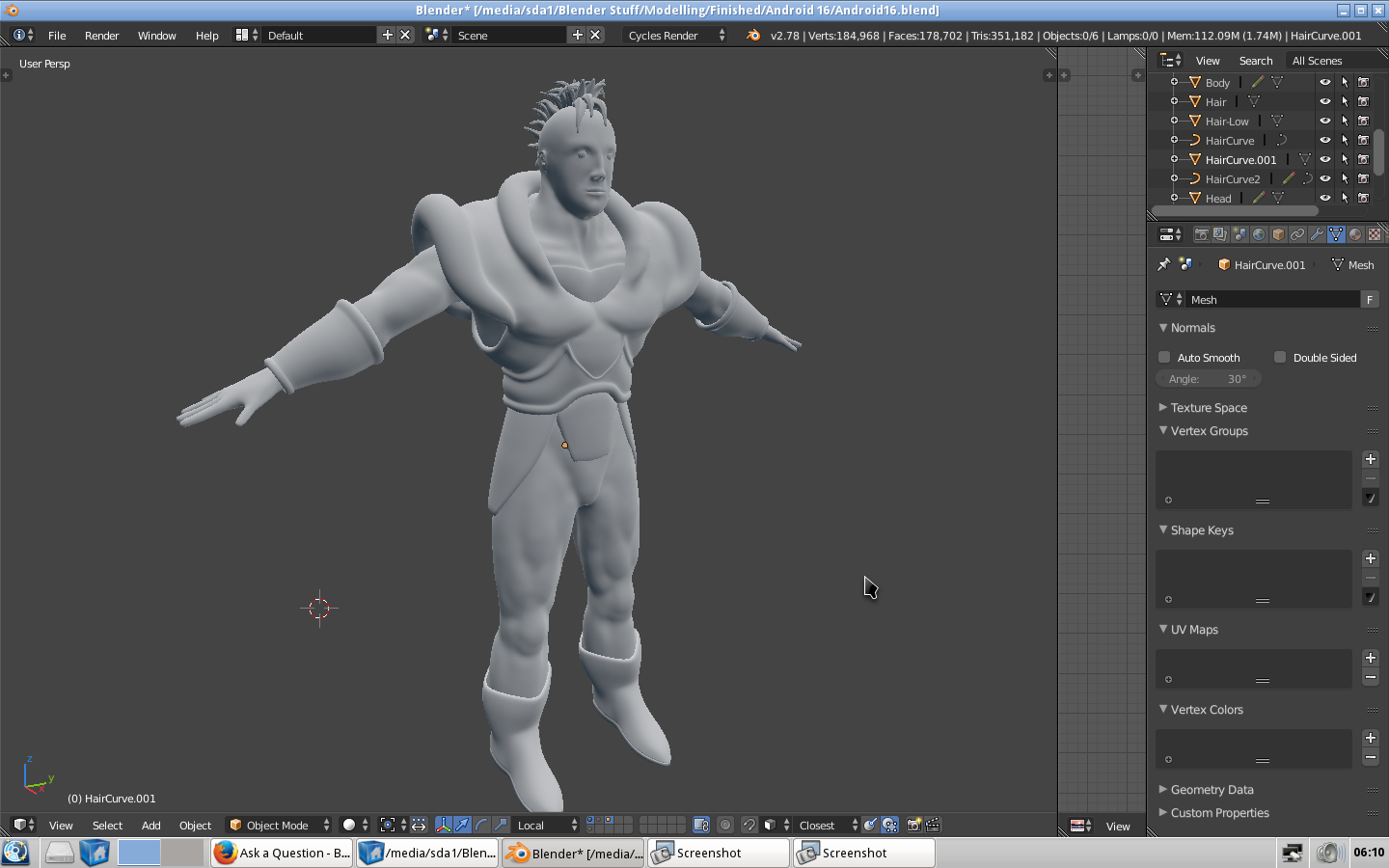Toggle selectability arrow for Hair-Low

(1345, 121)
